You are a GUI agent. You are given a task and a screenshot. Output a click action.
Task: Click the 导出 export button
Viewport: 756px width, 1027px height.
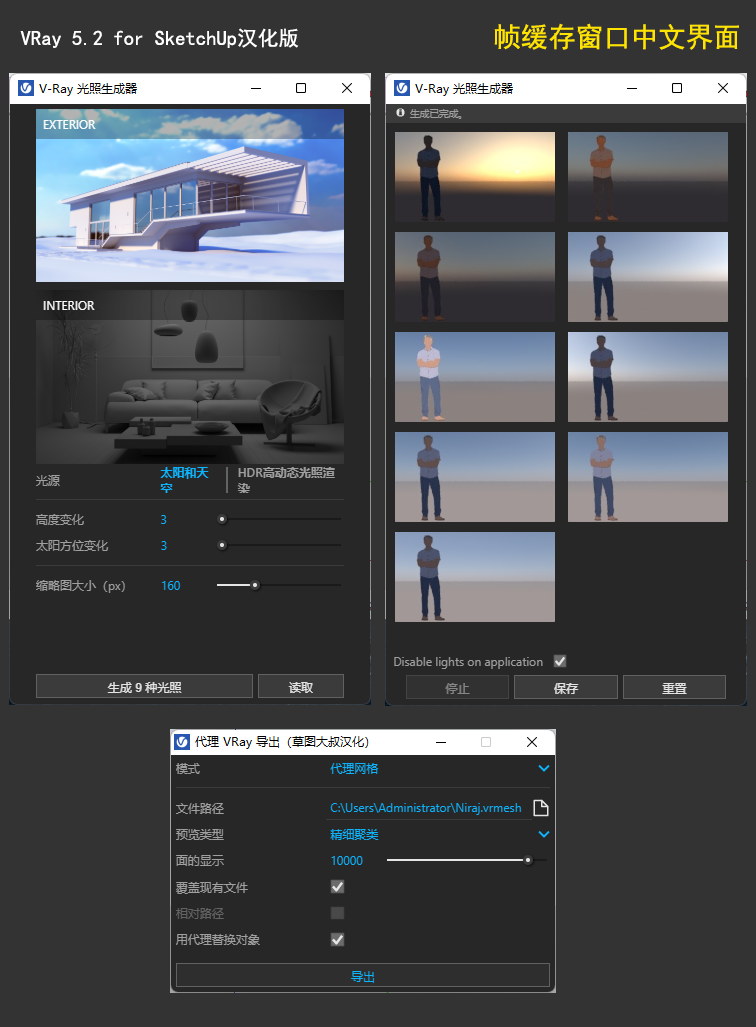coord(363,976)
